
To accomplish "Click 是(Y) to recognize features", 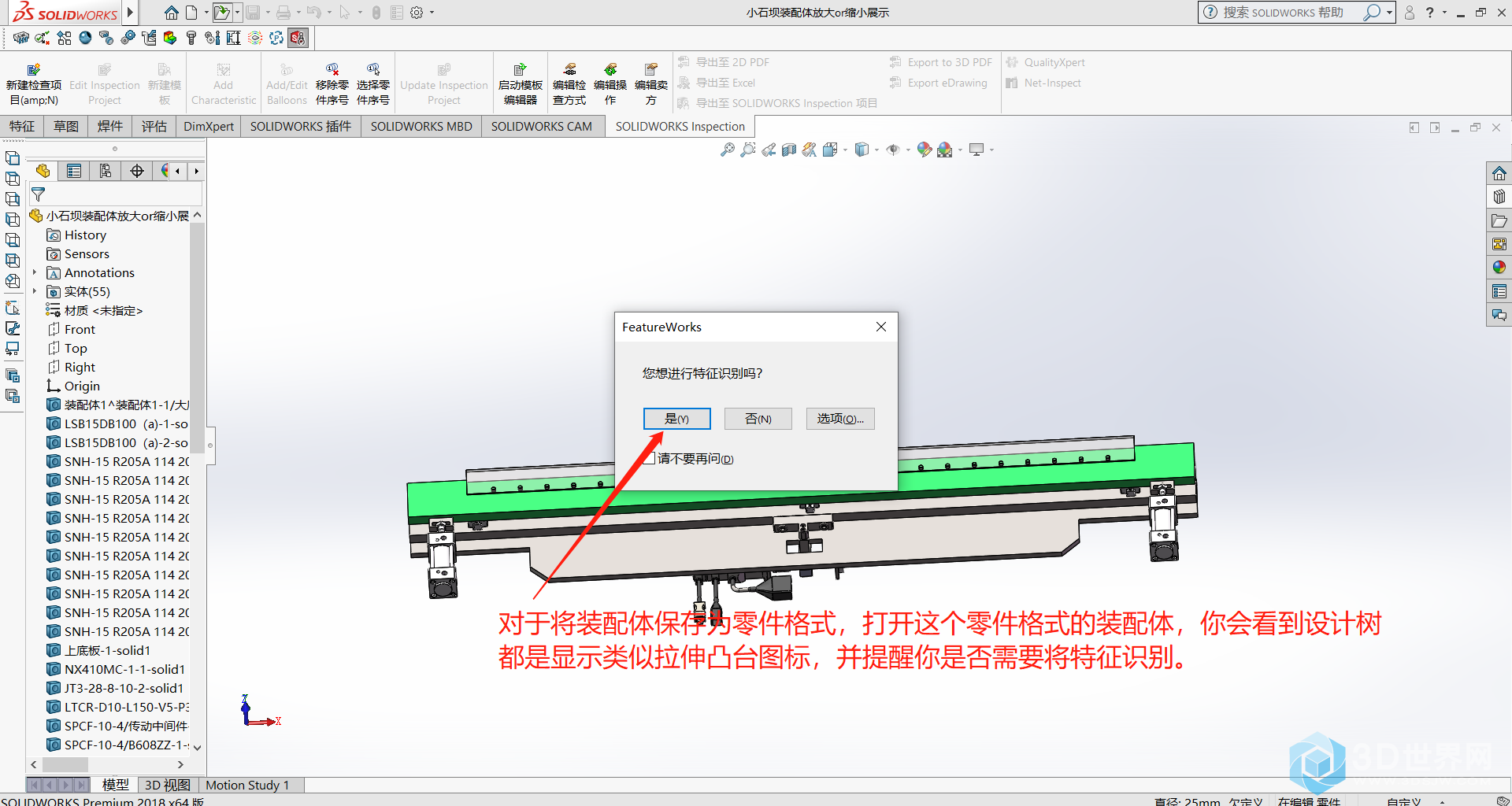I will tap(677, 419).
